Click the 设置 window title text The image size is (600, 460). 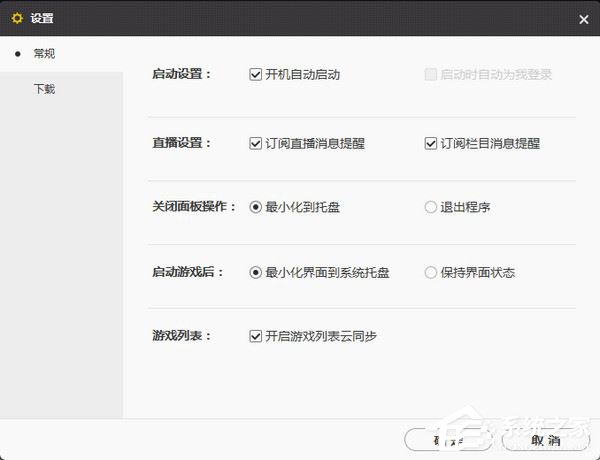click(42, 18)
